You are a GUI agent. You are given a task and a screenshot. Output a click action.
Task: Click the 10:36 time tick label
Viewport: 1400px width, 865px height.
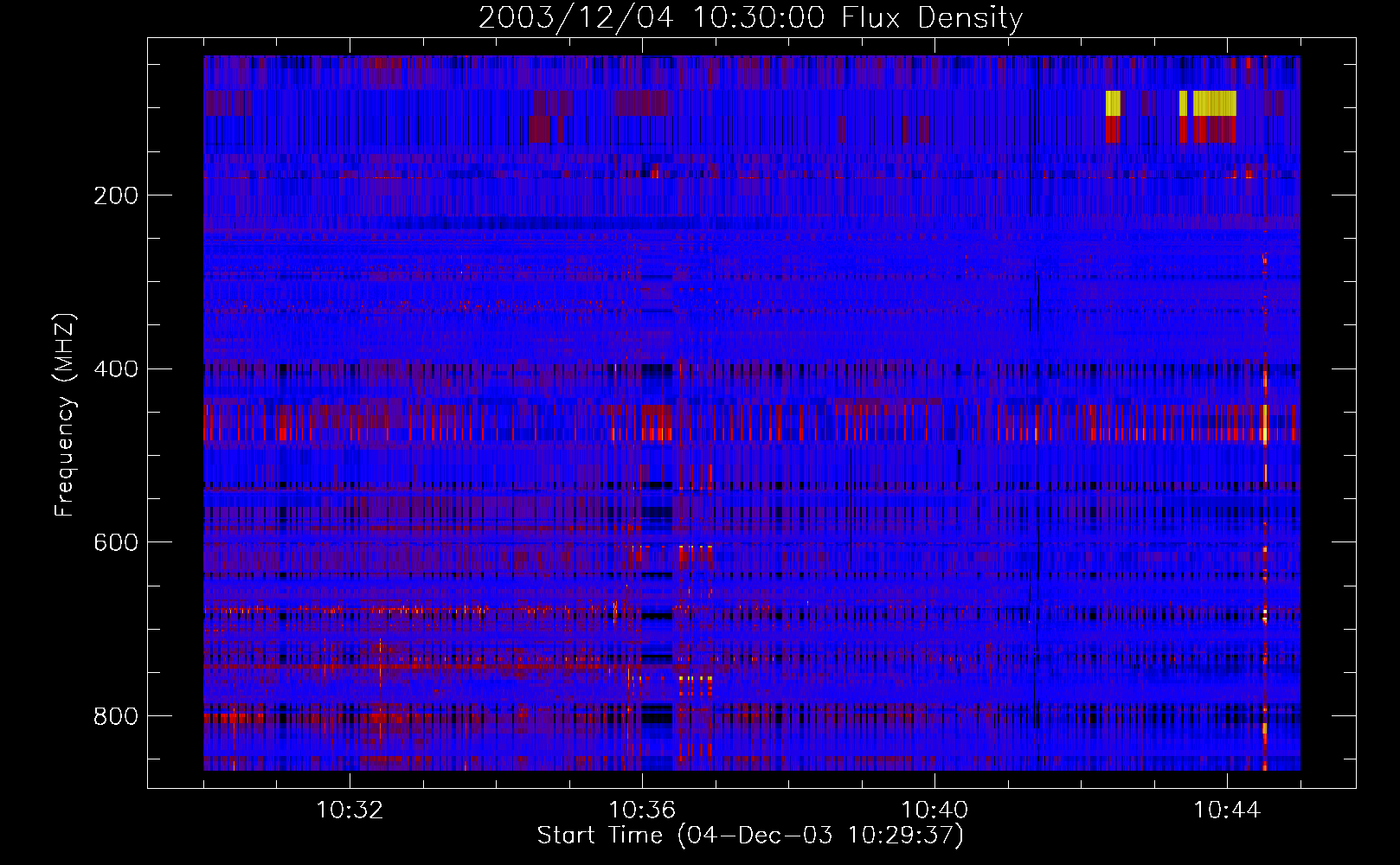coord(642,811)
